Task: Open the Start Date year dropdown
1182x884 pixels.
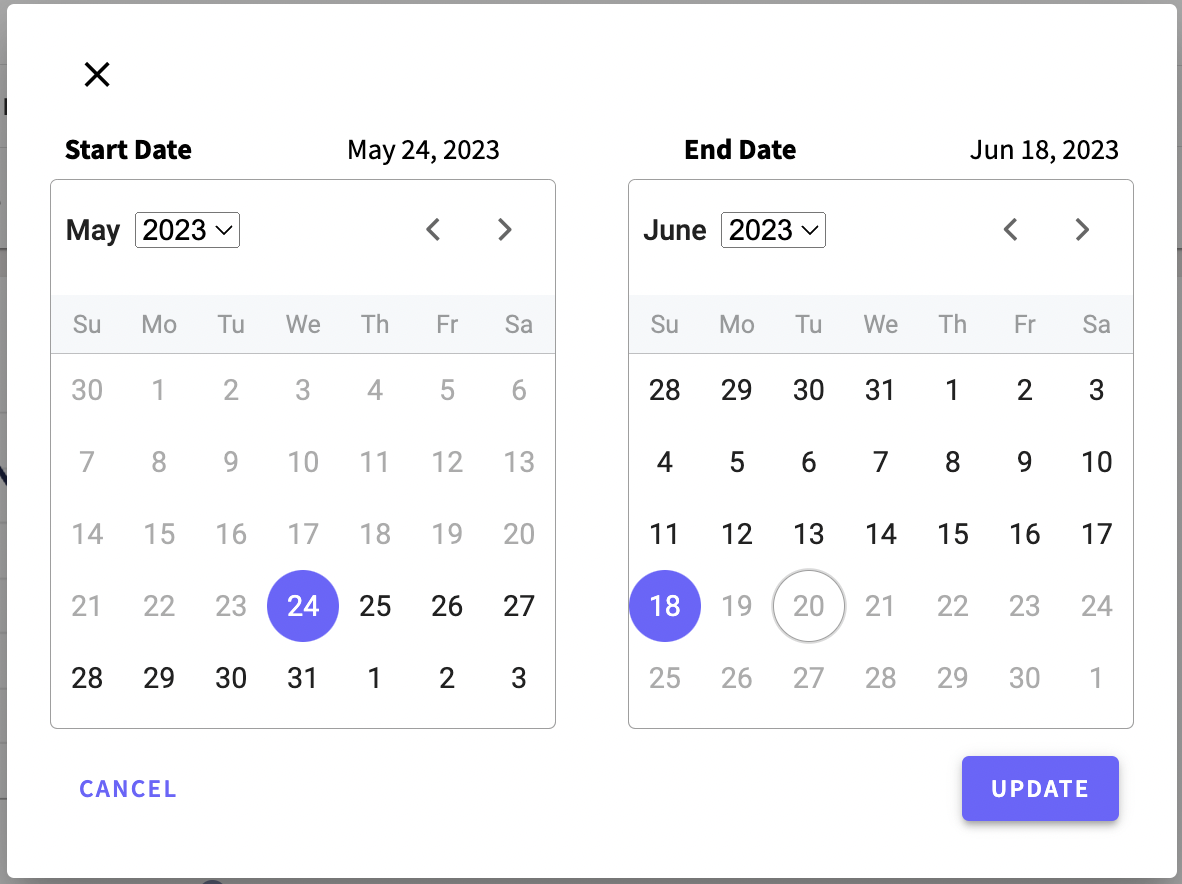Action: point(187,230)
